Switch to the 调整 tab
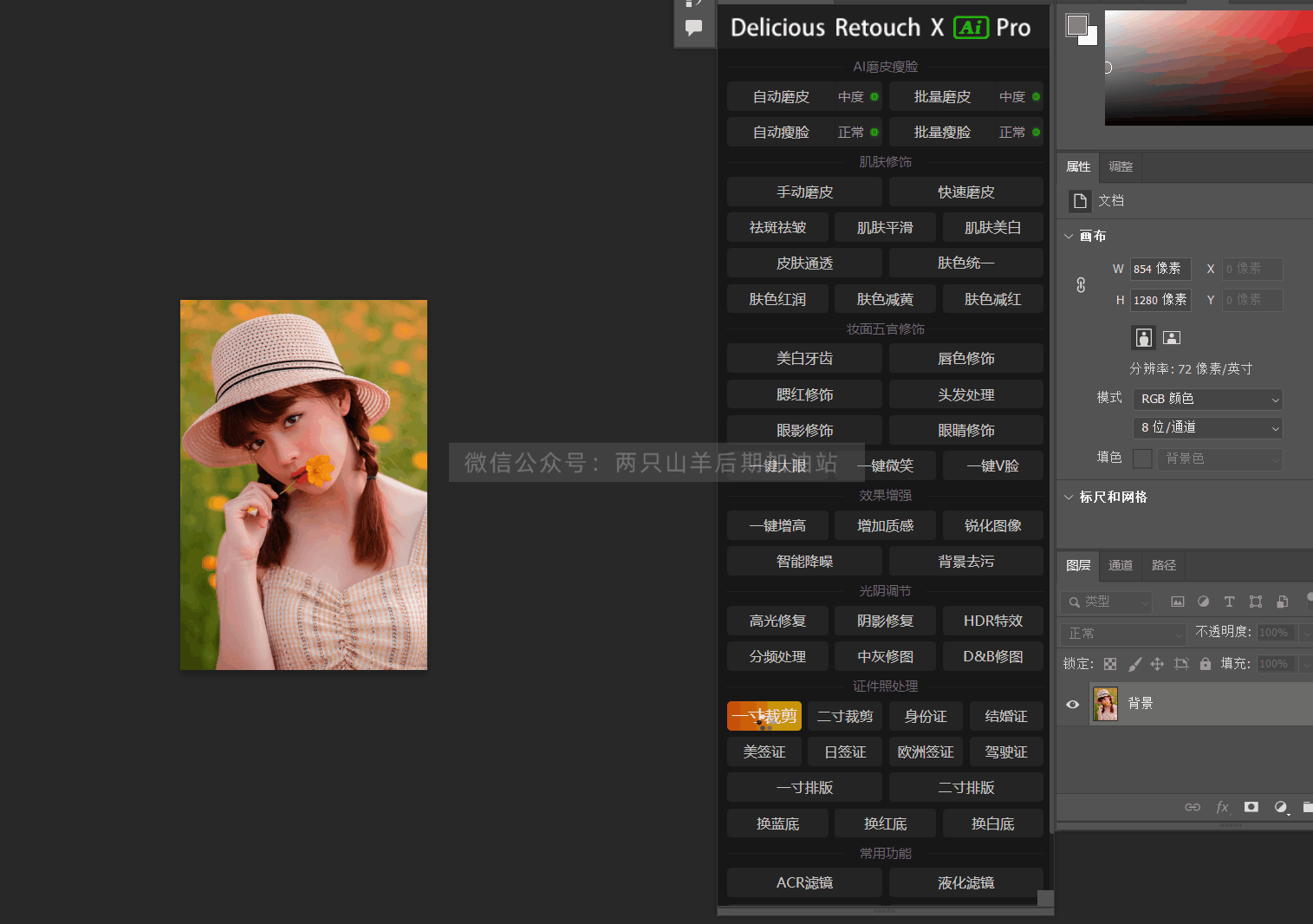This screenshot has width=1313, height=924. point(1120,166)
